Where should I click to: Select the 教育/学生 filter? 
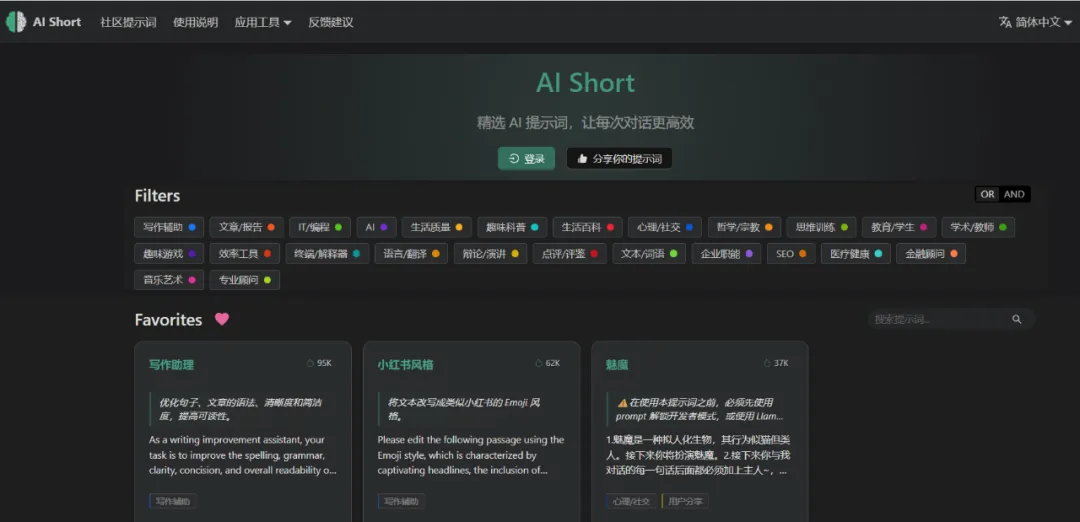click(x=899, y=227)
